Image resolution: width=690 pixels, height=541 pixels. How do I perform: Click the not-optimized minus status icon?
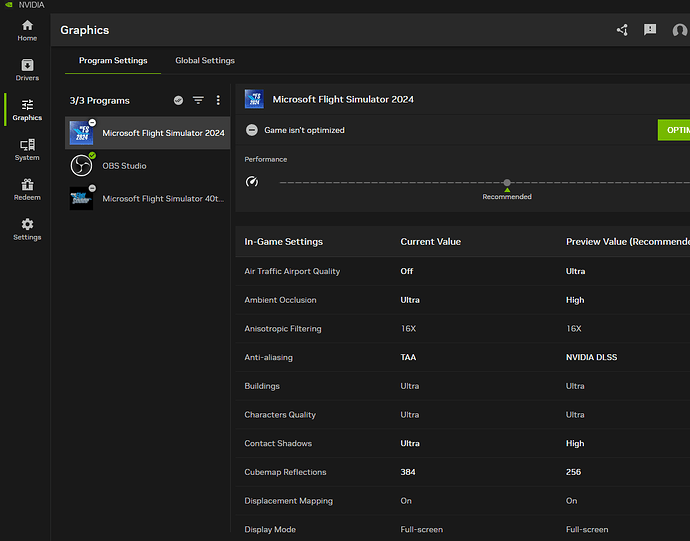tap(252, 130)
